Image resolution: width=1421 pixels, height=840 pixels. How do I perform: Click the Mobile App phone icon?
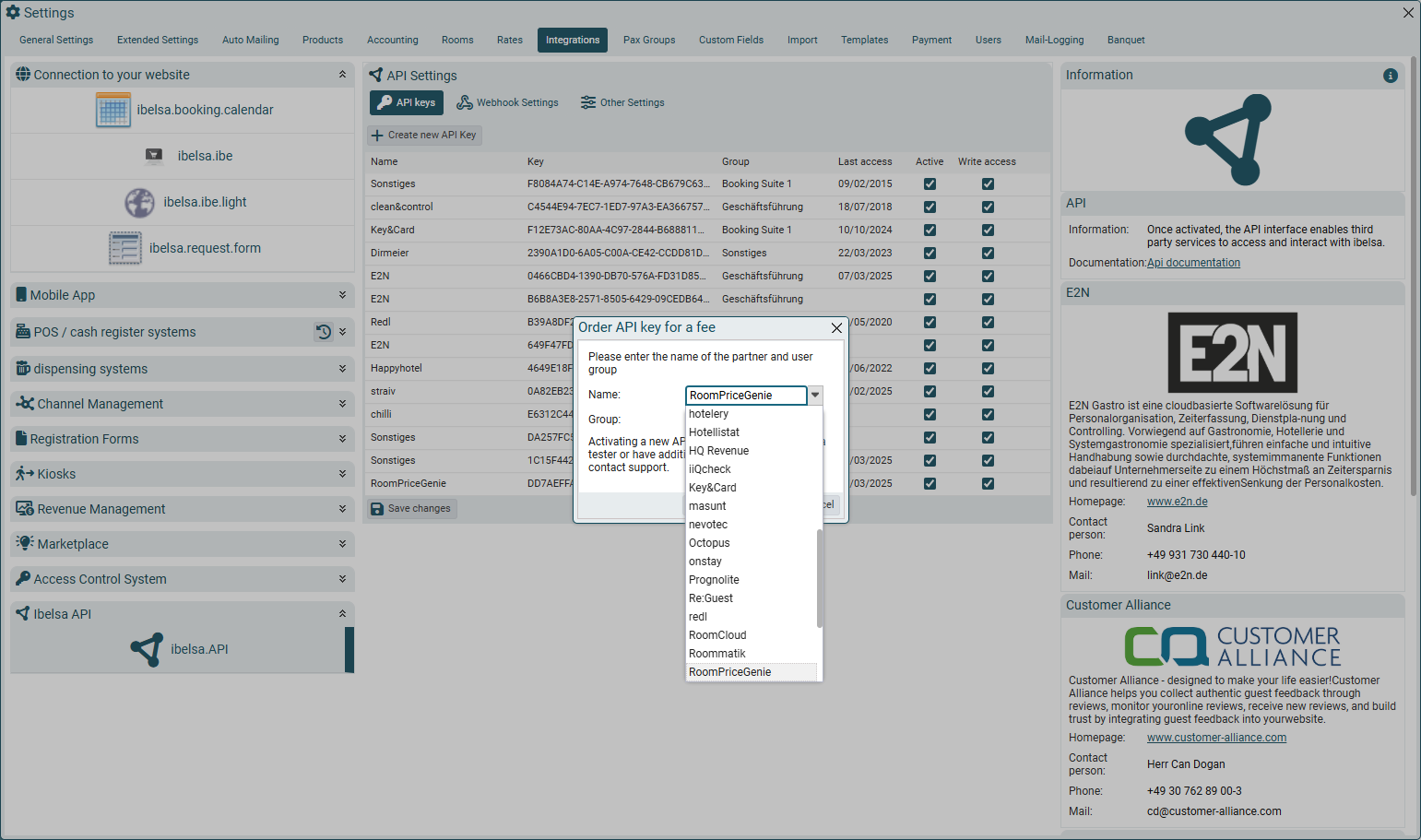click(21, 295)
